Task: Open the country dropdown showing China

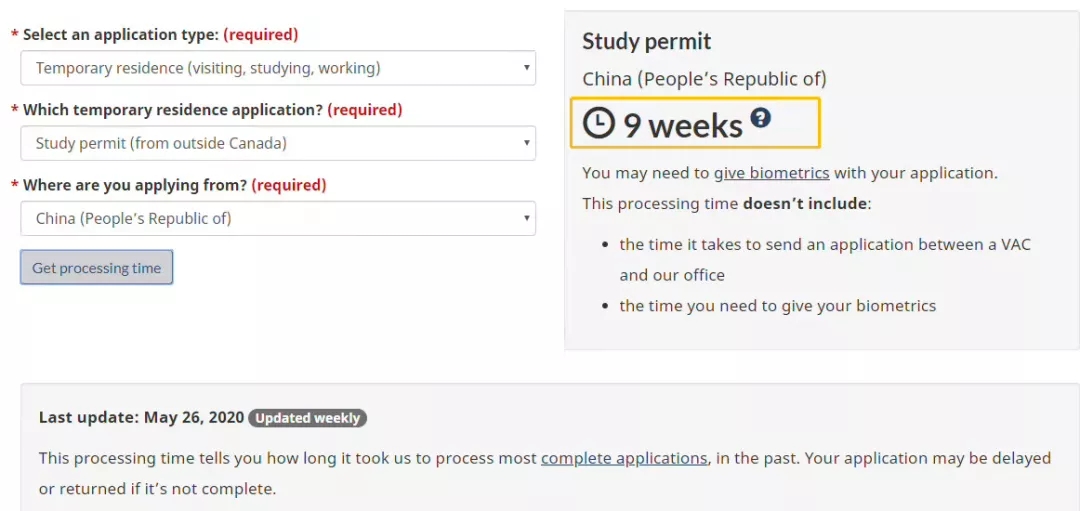Action: pyautogui.click(x=277, y=218)
